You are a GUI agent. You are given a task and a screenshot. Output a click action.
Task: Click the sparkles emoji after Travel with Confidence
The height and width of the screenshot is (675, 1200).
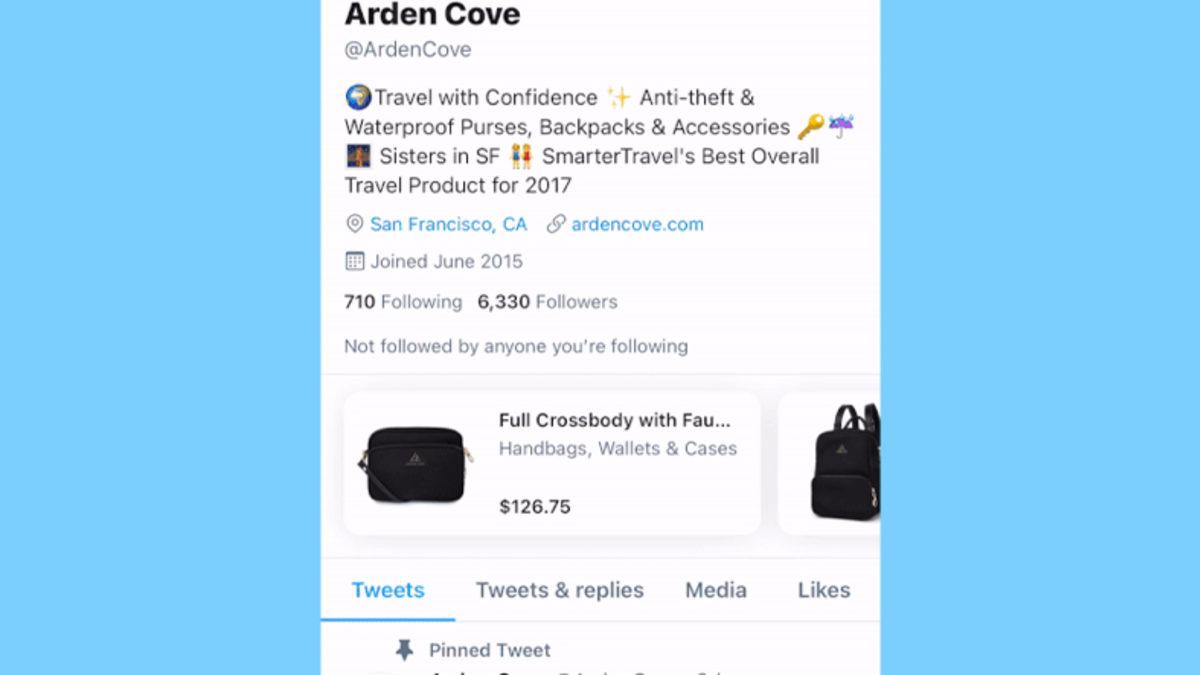click(x=619, y=97)
